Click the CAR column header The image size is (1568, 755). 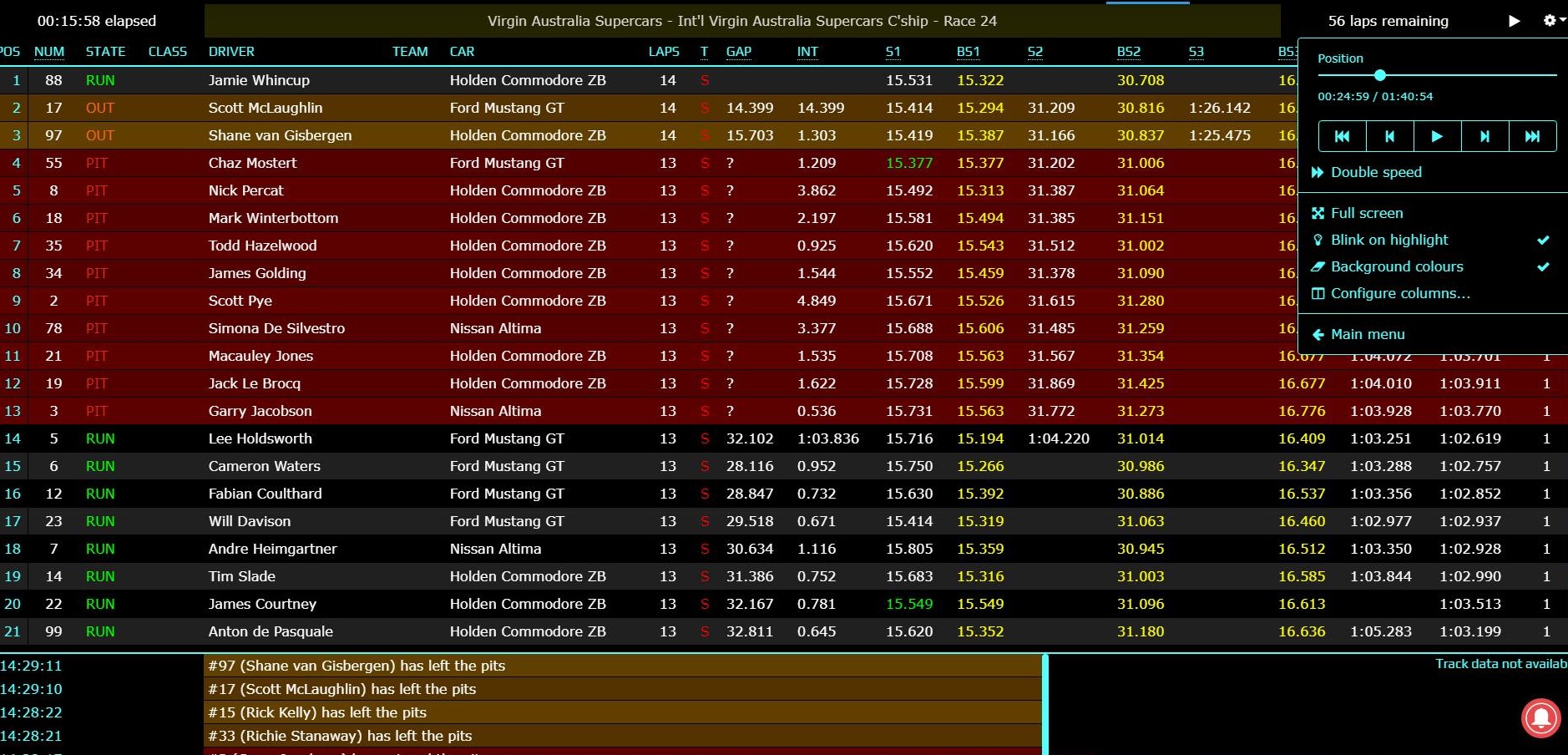pos(462,52)
